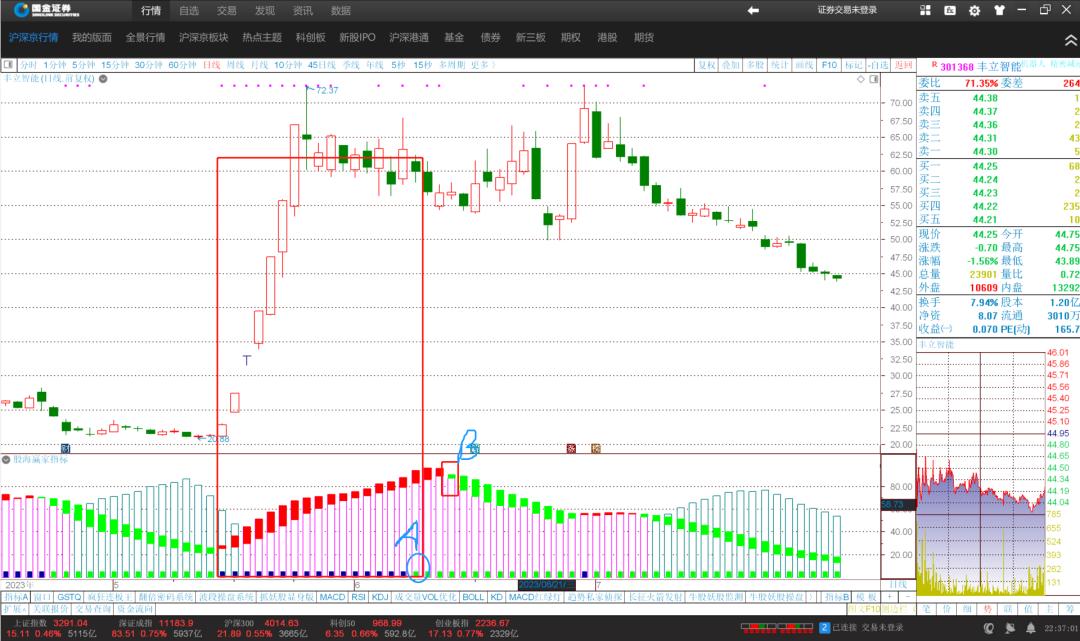Screen dimensions: 1080x641
Task: Toggle the MACD indicator tab
Action: 332,596
